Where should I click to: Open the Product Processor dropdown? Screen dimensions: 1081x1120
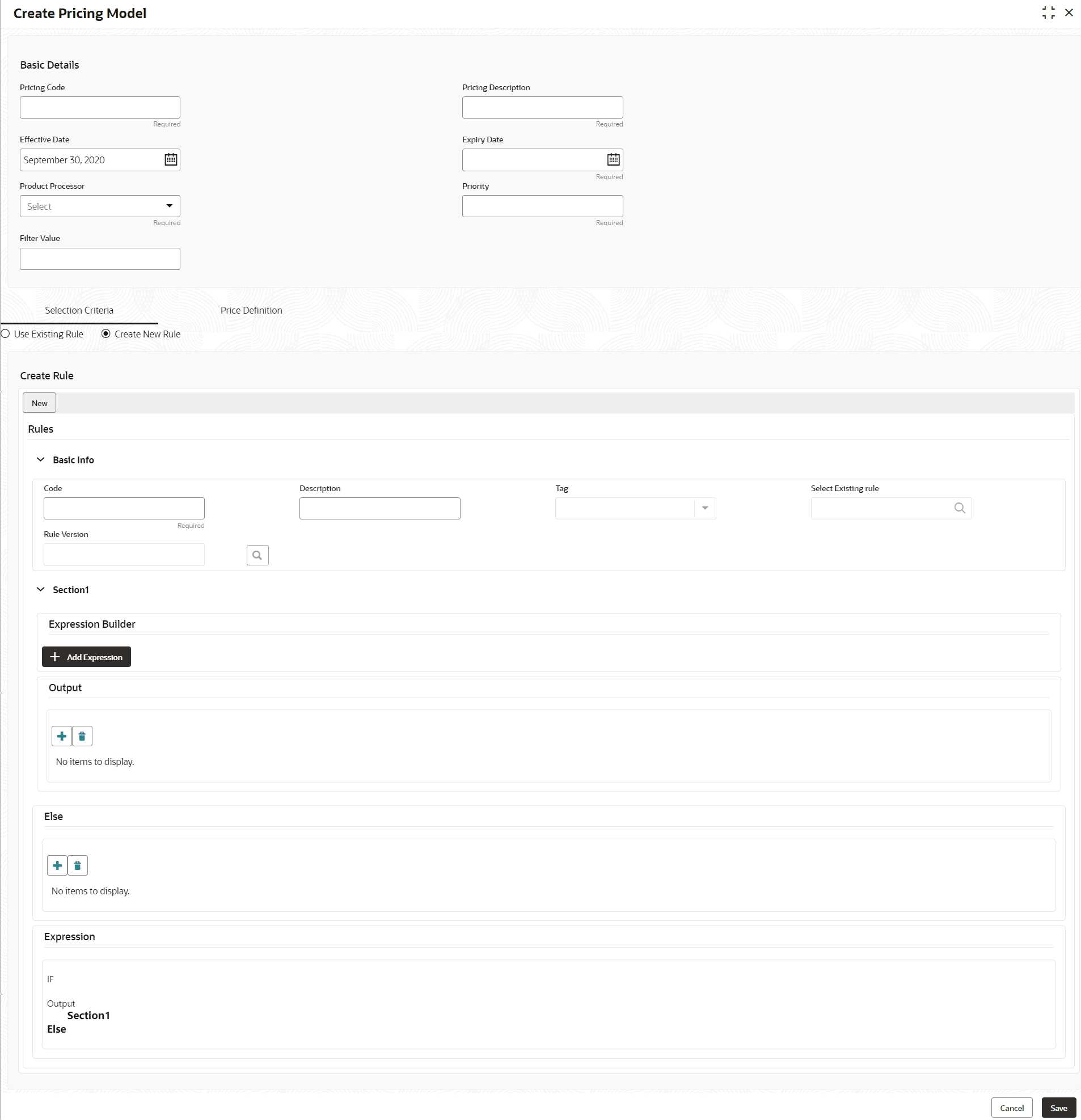click(100, 206)
